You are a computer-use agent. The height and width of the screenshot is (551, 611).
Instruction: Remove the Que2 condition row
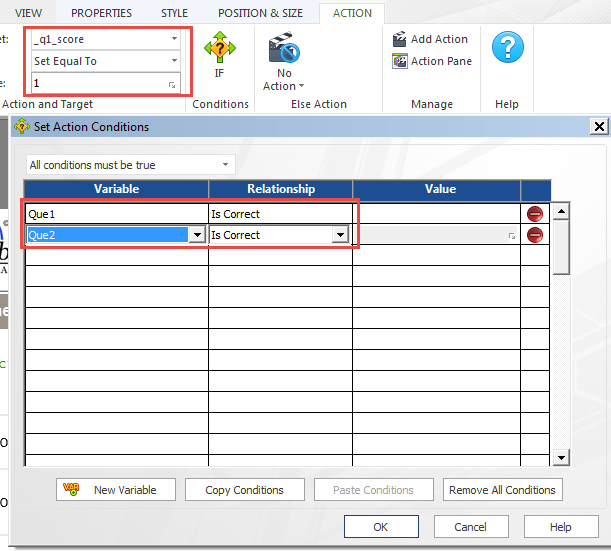pyautogui.click(x=535, y=235)
